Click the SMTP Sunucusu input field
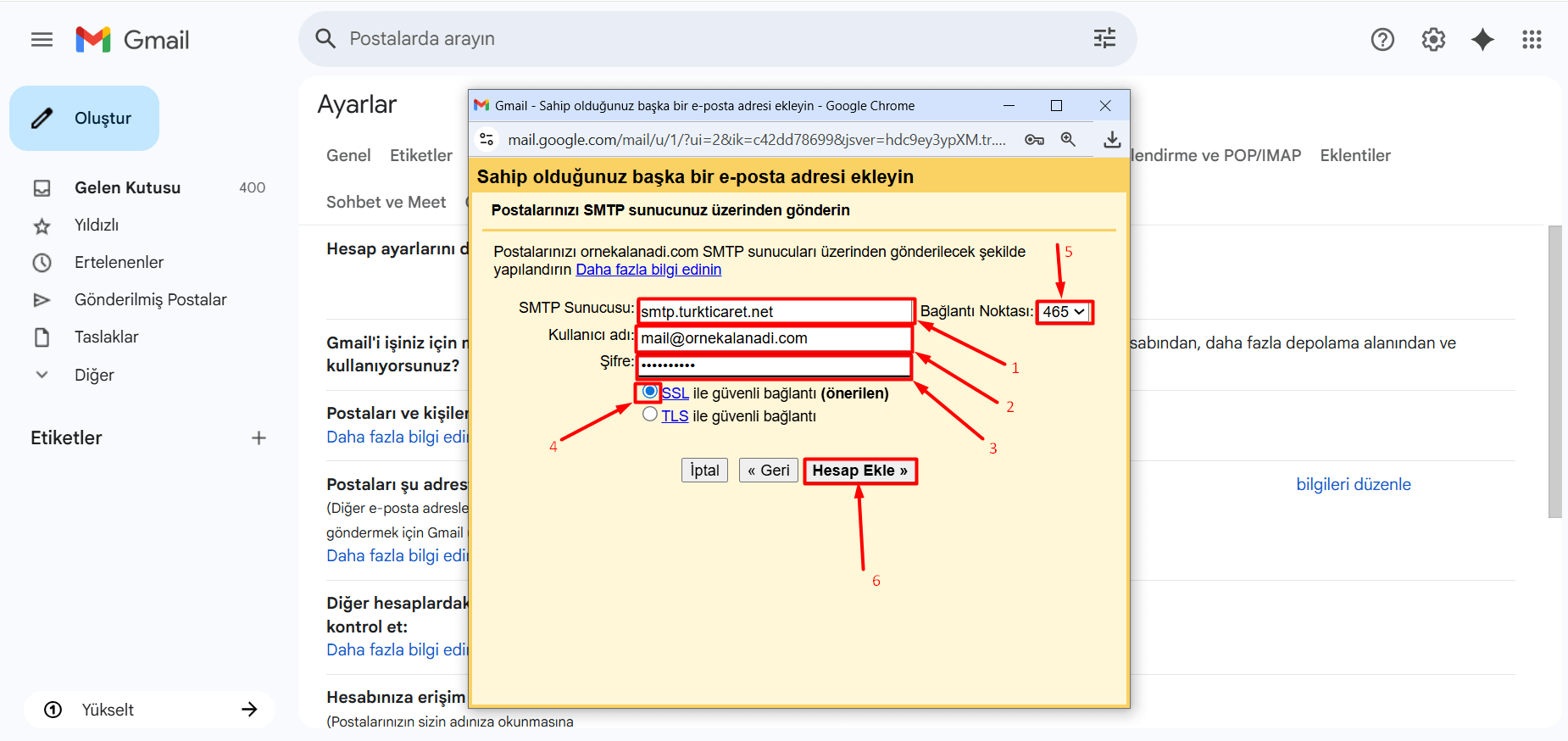This screenshot has width=1568, height=741. click(x=775, y=312)
